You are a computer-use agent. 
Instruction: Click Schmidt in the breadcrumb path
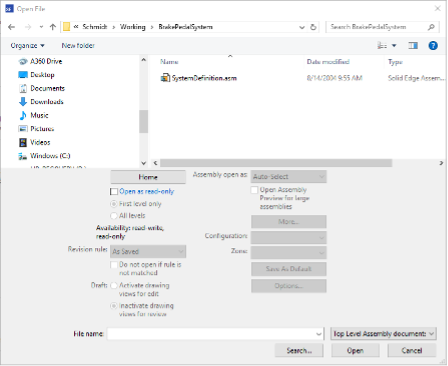tap(95, 27)
